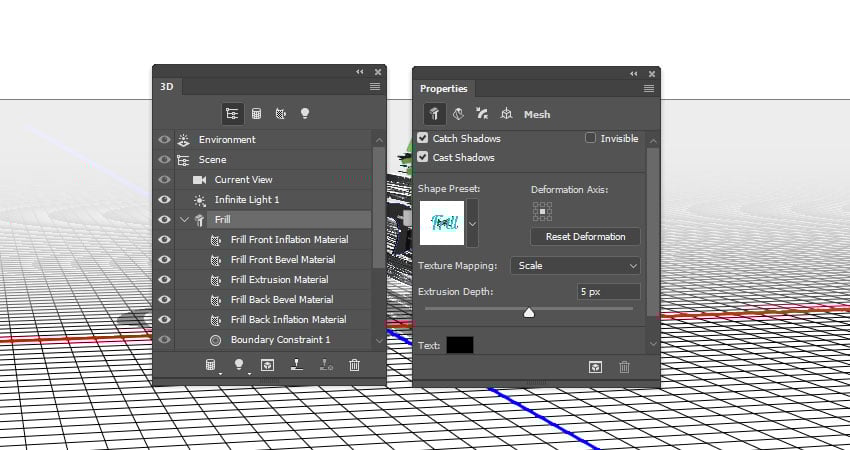
Task: Click Deformation Axis grid control
Action: (542, 211)
